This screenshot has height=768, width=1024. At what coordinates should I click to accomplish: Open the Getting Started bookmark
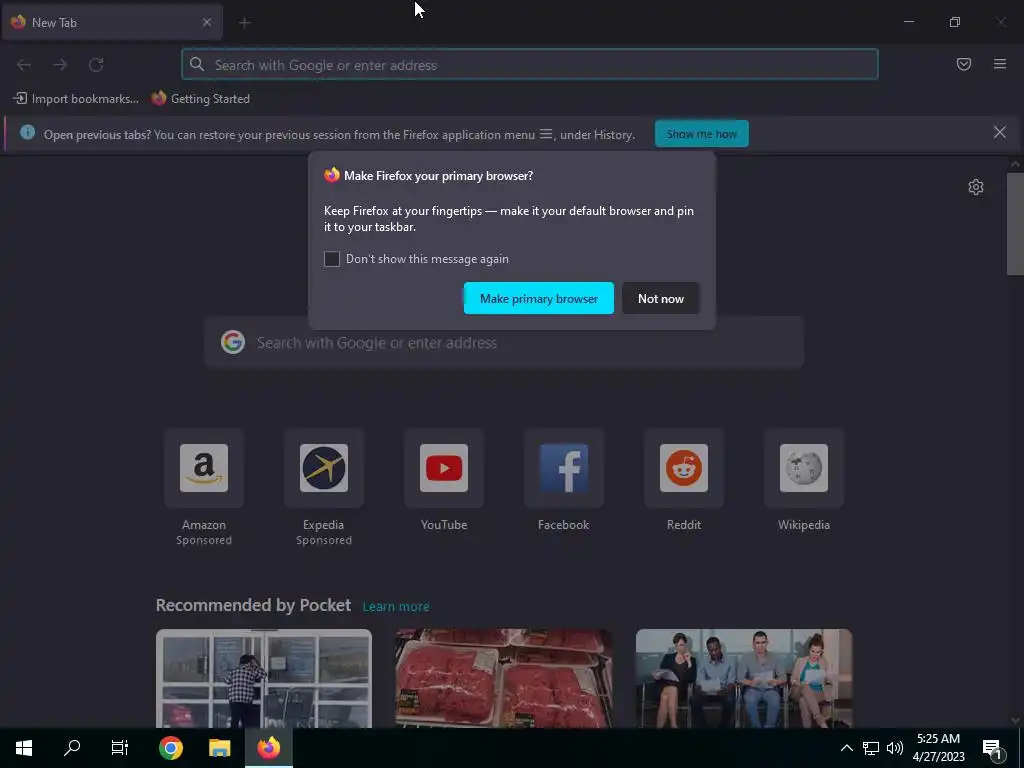pyautogui.click(x=200, y=99)
